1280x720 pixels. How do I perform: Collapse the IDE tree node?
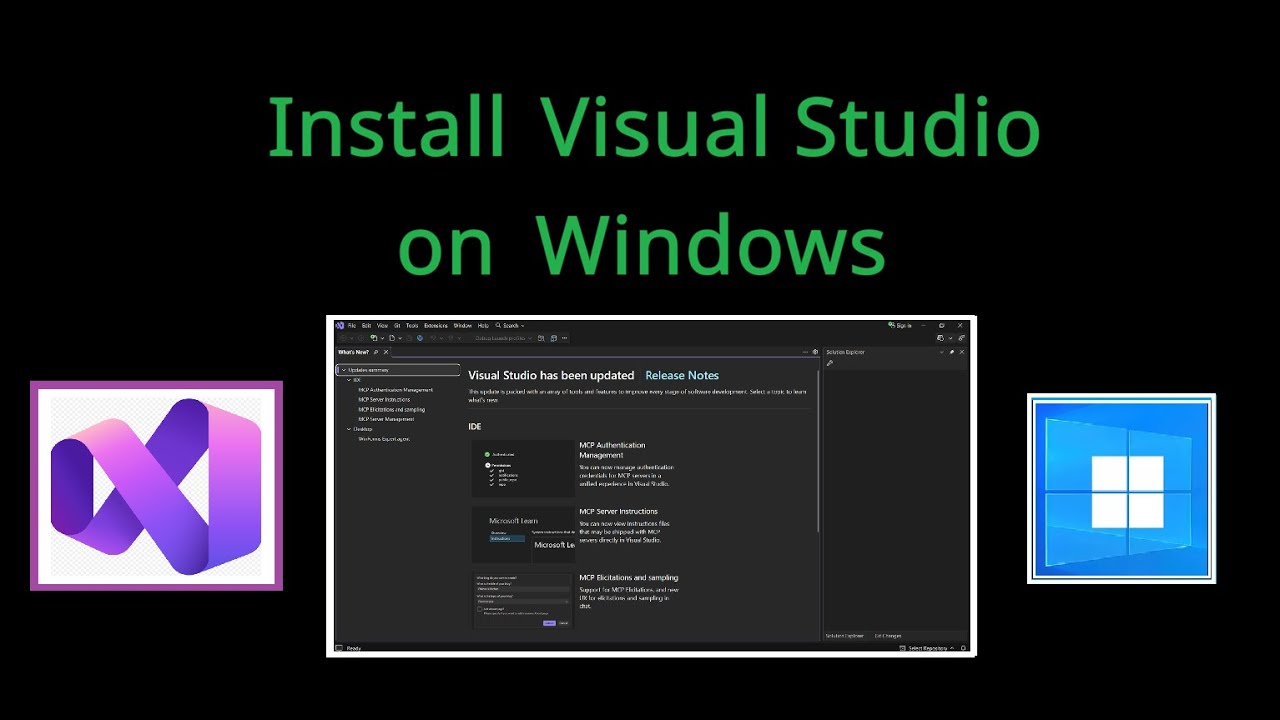click(x=350, y=380)
